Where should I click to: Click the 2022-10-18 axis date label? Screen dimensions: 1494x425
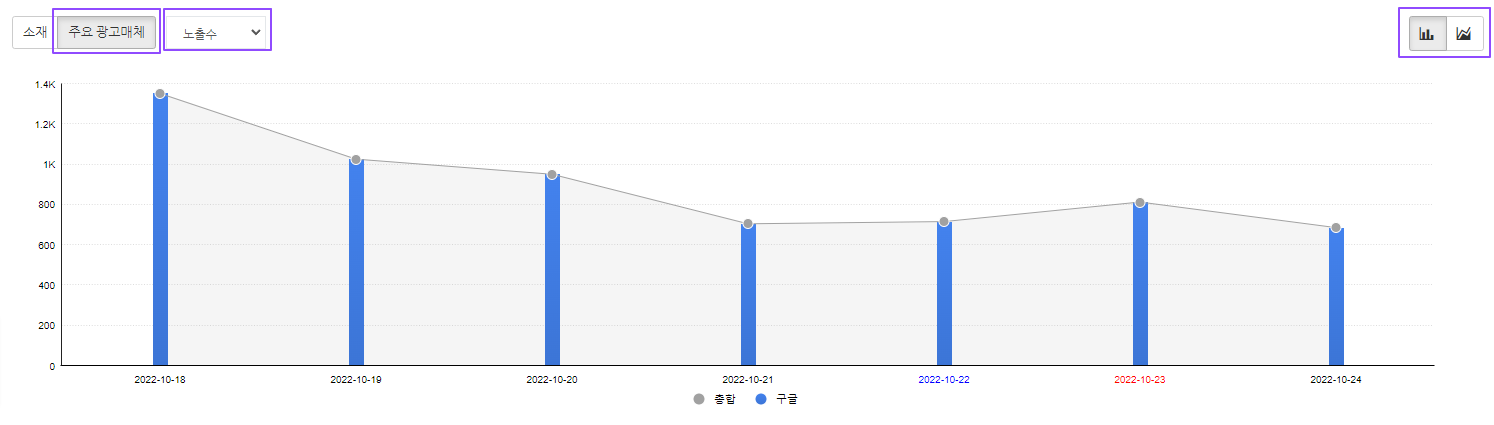click(160, 380)
